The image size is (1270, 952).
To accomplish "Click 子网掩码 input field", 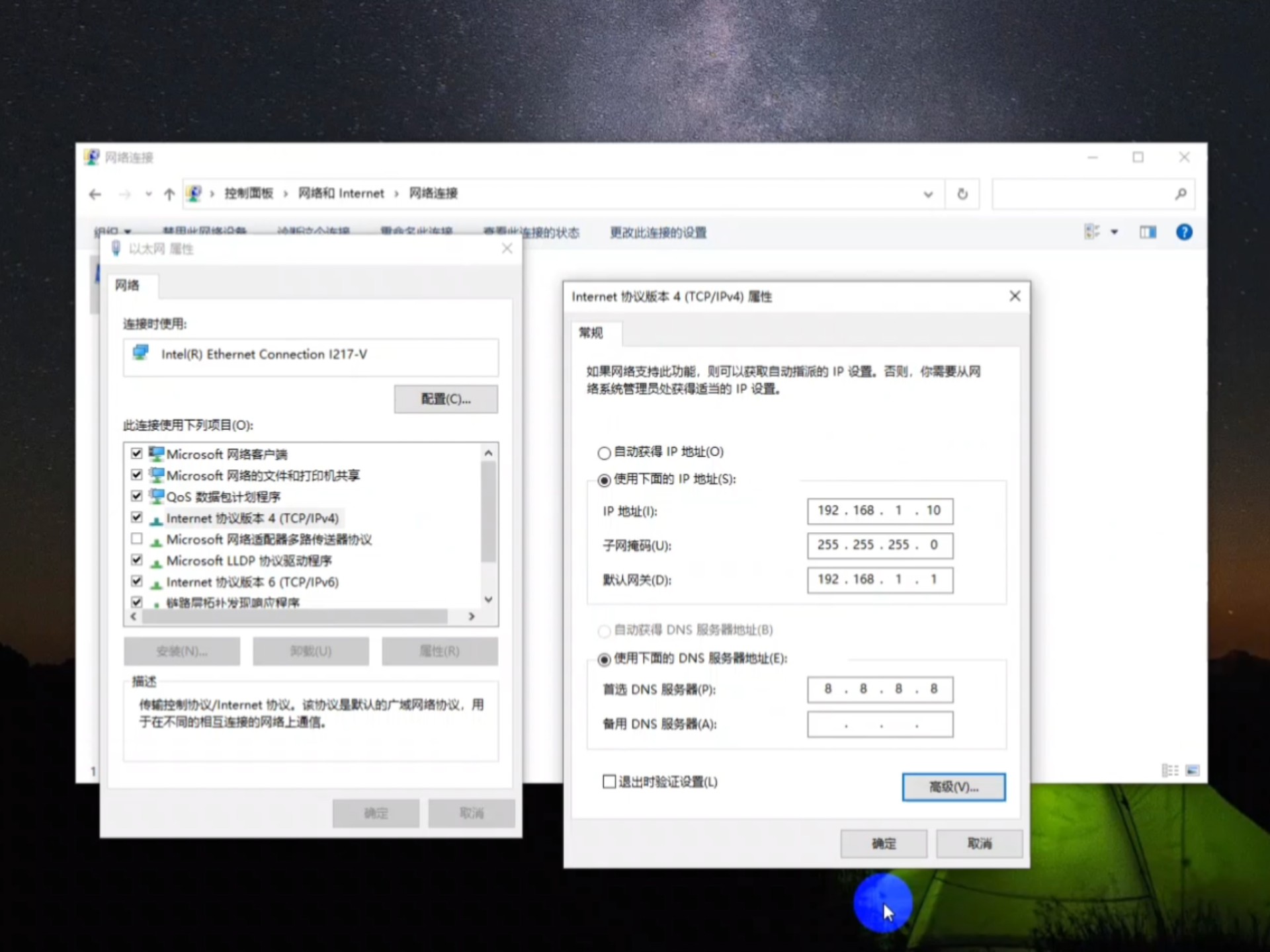I will point(880,545).
